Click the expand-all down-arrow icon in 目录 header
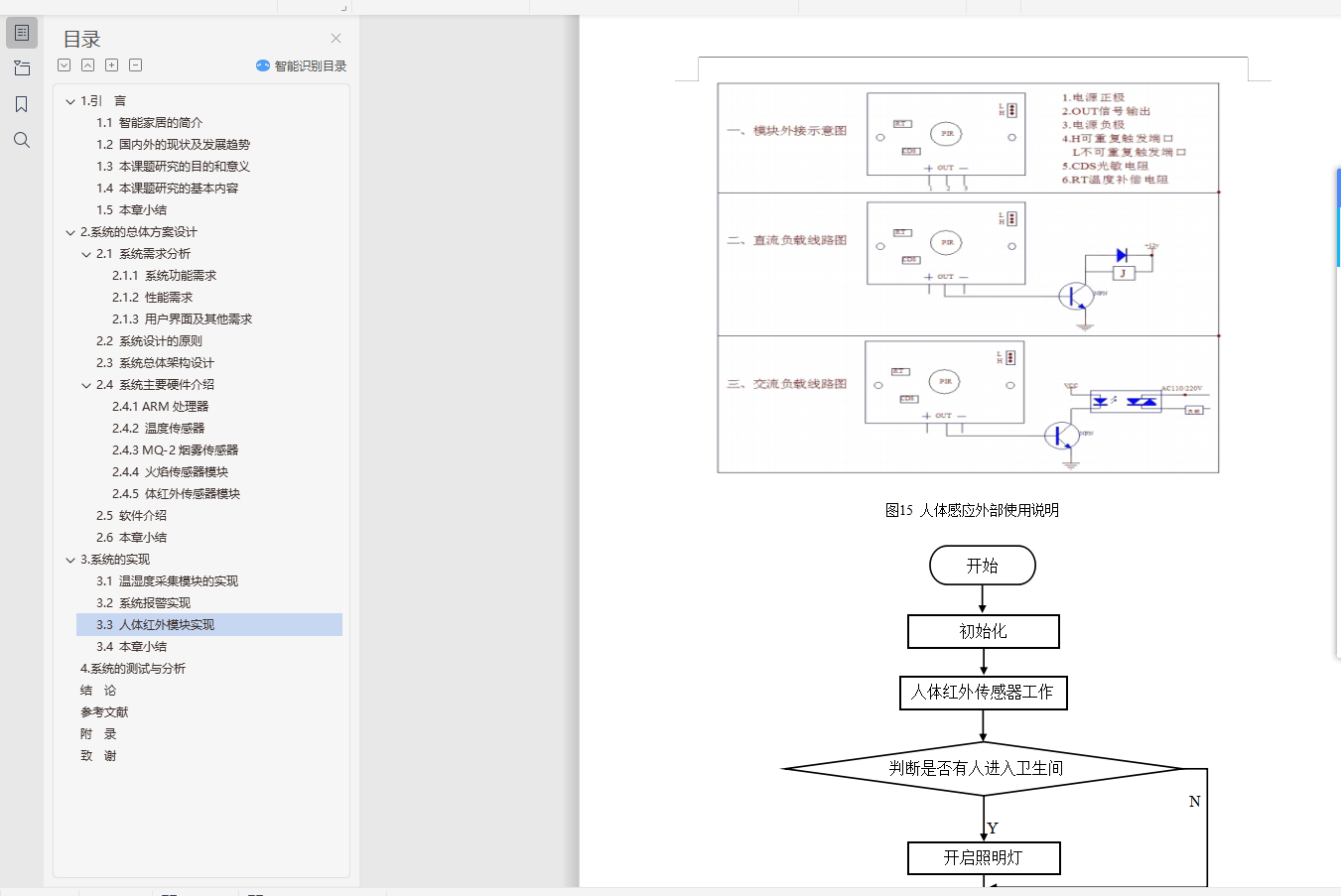 click(65, 65)
